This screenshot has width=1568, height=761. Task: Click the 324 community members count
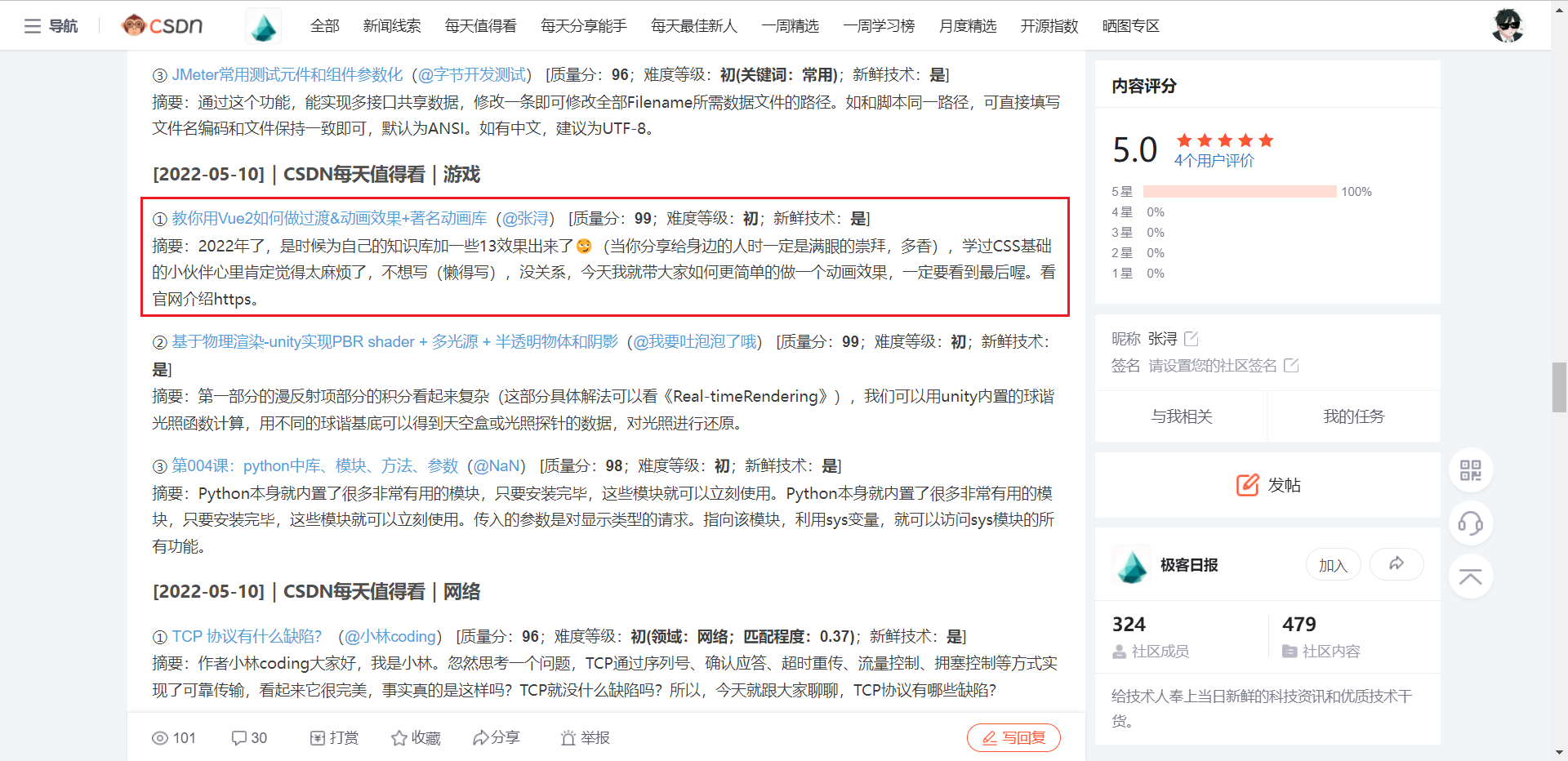click(1129, 625)
